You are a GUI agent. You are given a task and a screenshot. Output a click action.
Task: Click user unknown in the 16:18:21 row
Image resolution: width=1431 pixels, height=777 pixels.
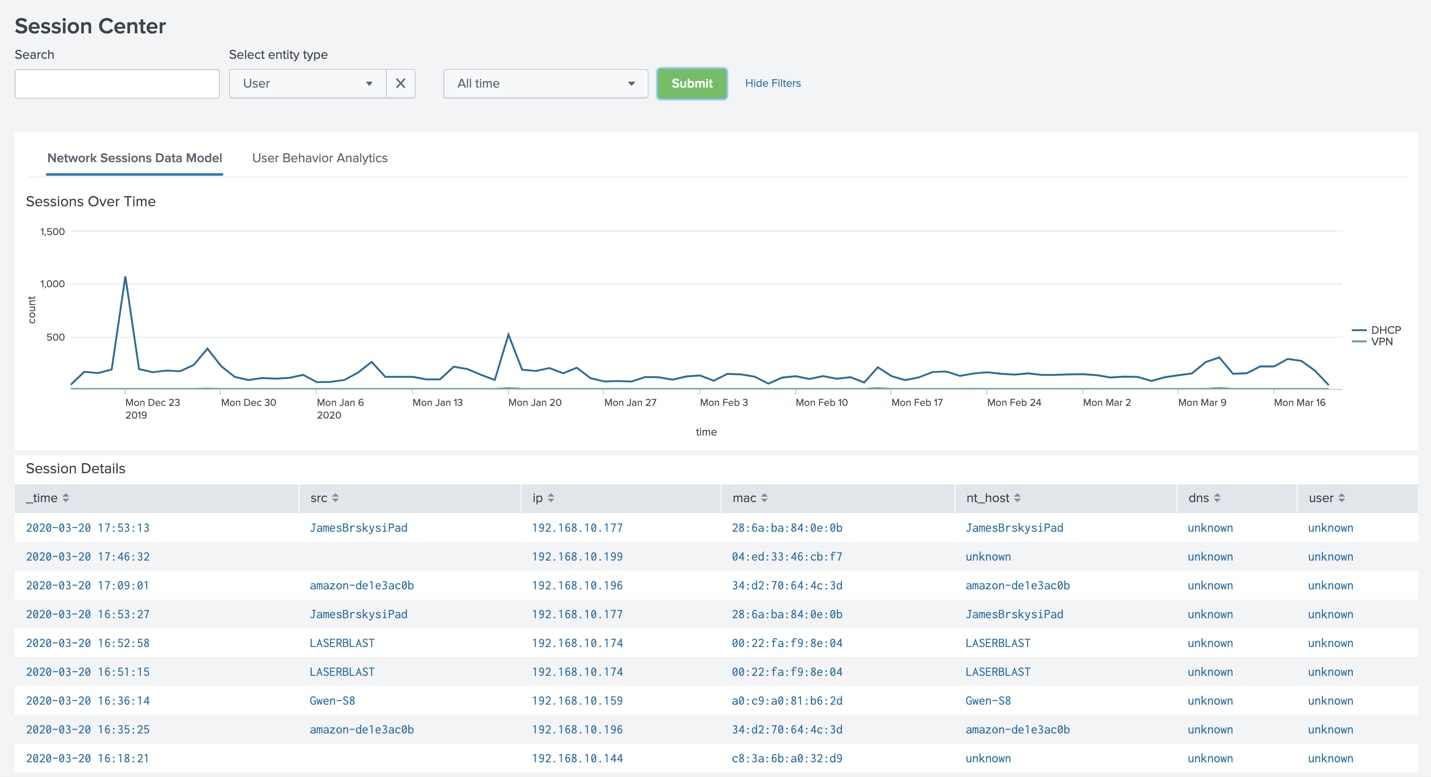point(1330,759)
